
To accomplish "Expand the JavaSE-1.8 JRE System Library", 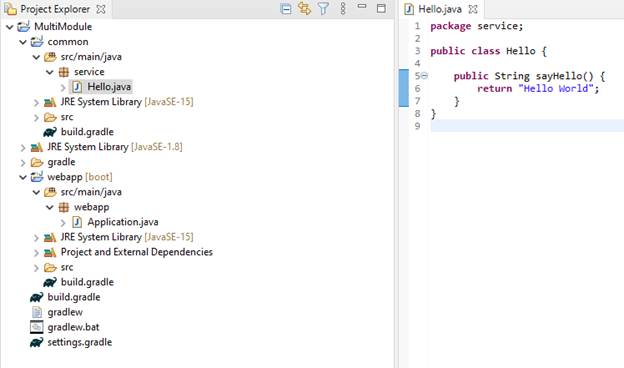I will click(23, 148).
